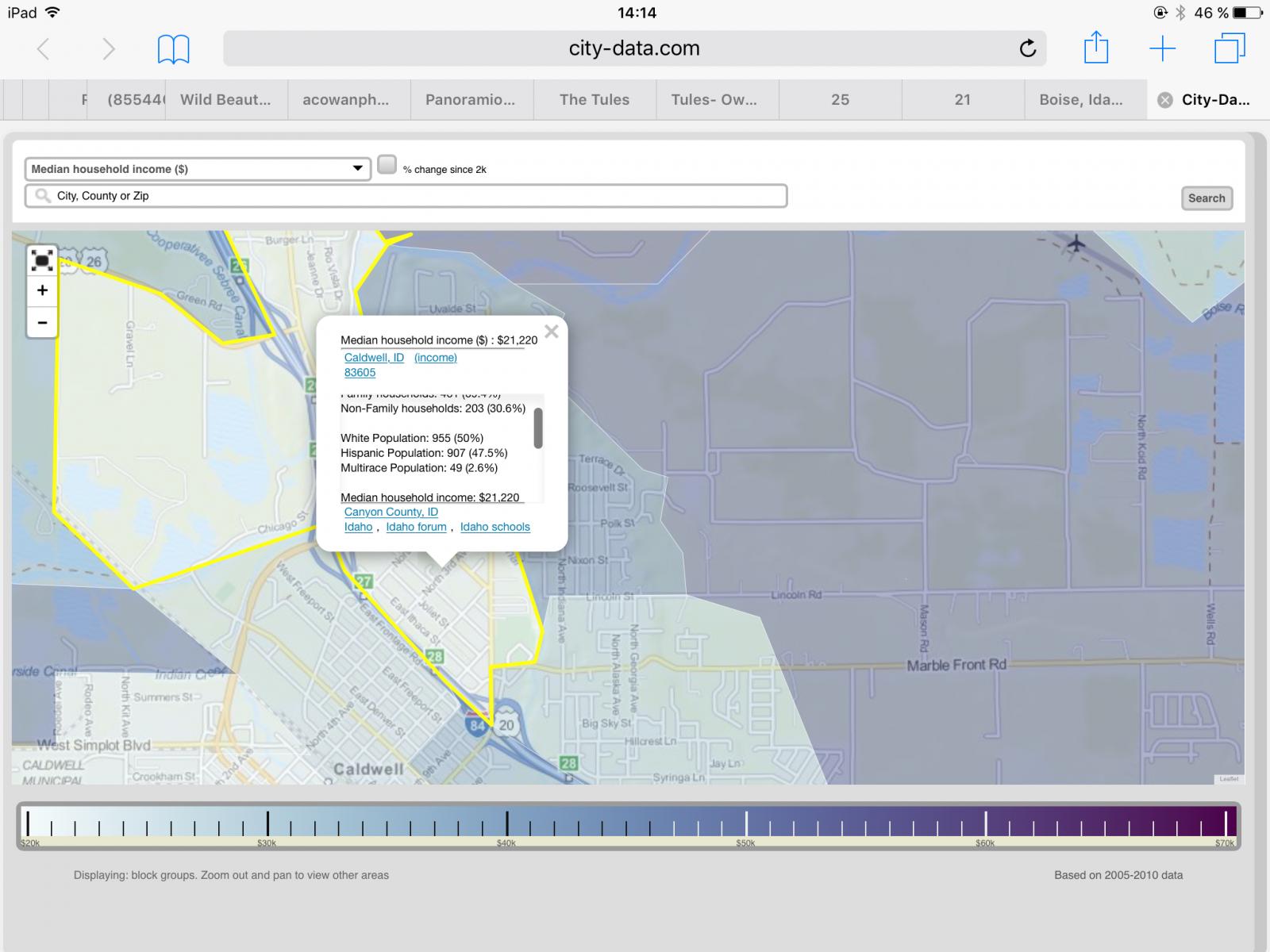Click the Marble Front Rd map label
The image size is (1270, 952).
point(956,665)
